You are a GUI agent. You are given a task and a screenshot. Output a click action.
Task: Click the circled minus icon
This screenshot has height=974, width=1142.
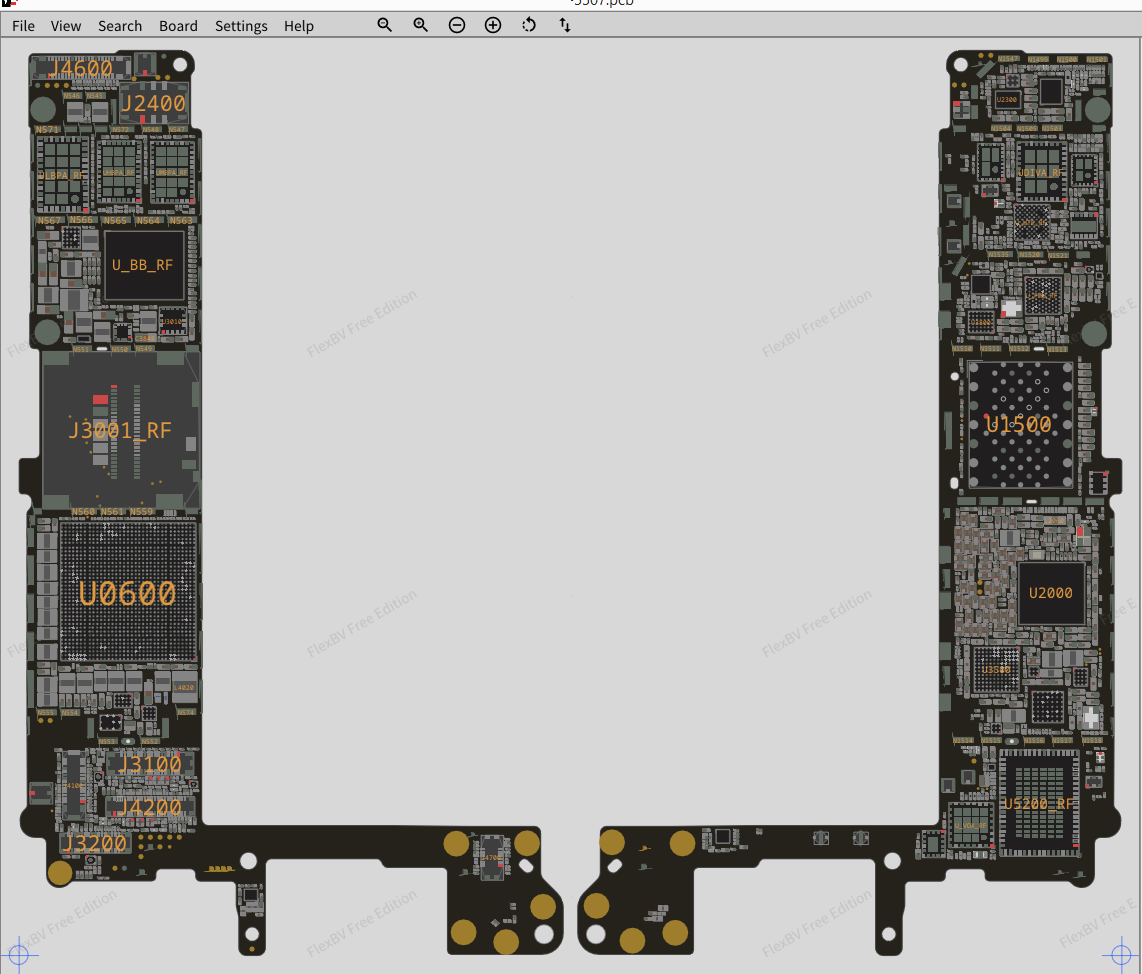[x=457, y=25]
